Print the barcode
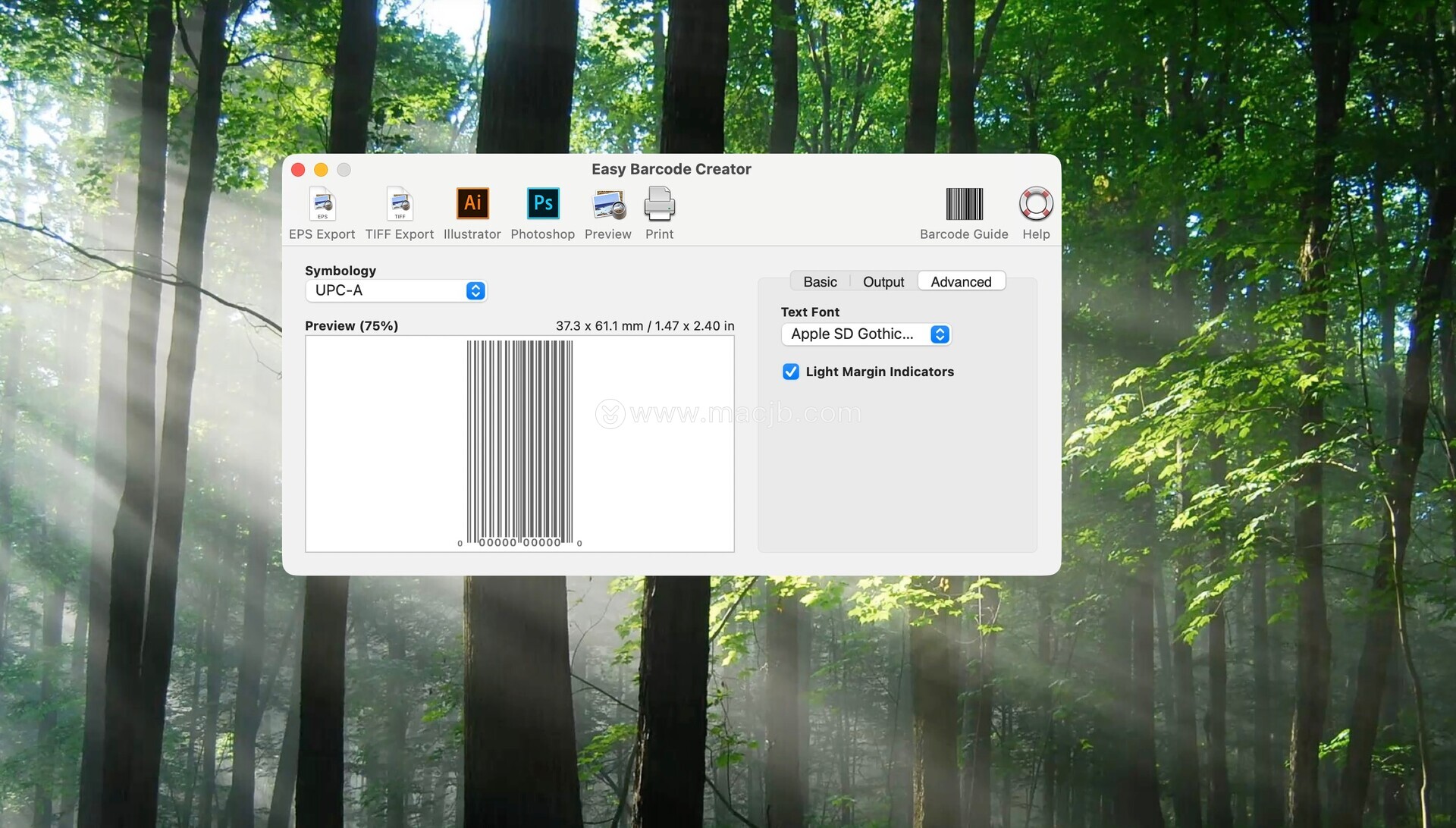The width and height of the screenshot is (1456, 828). pos(659,204)
